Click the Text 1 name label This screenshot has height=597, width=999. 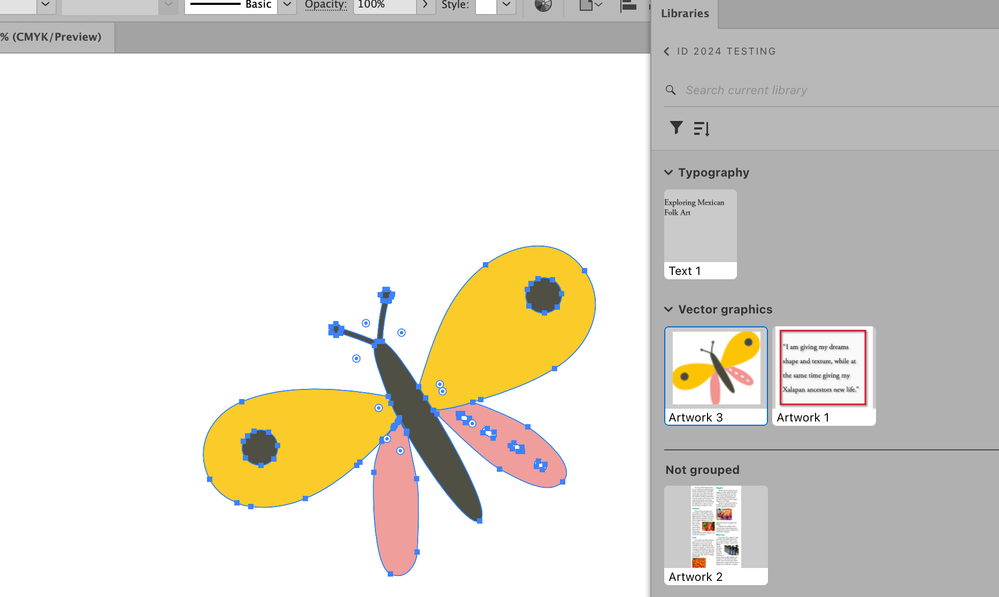(684, 271)
